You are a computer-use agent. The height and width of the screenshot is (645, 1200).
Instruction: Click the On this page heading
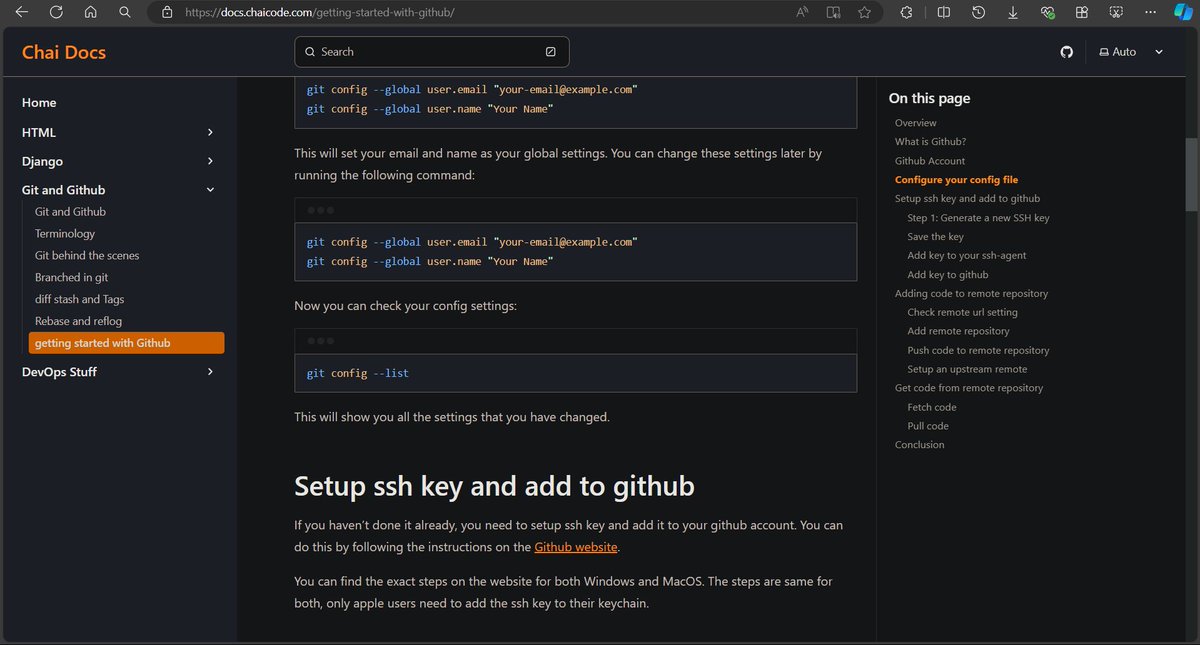pos(929,98)
